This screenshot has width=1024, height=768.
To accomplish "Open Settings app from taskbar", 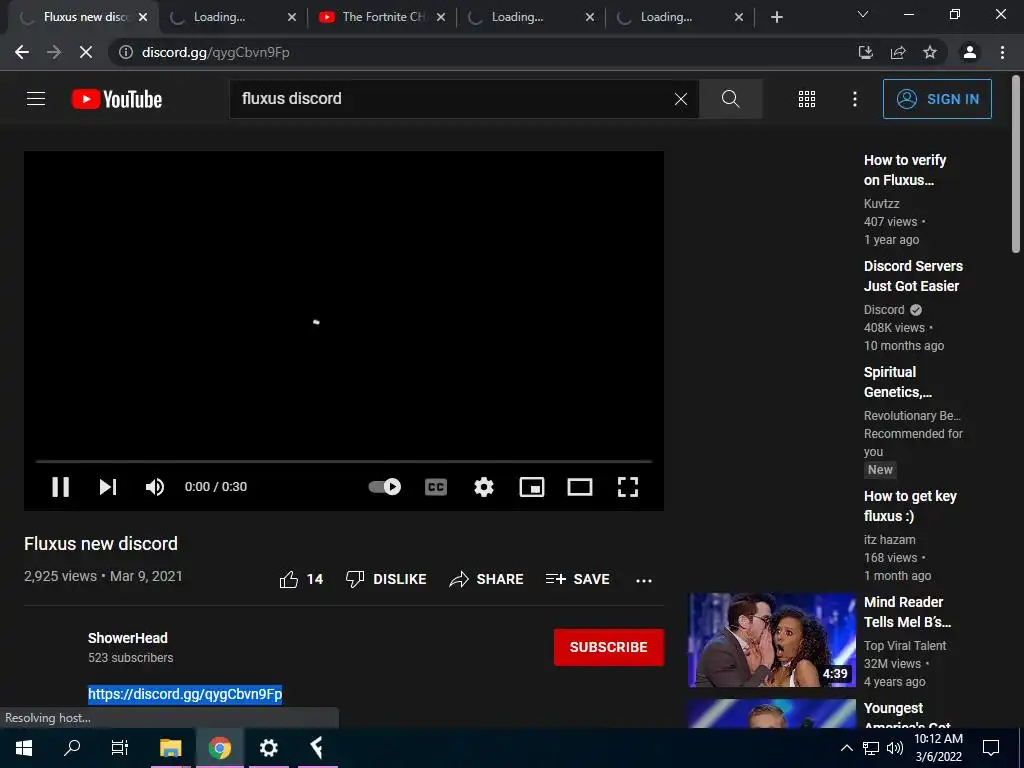I will 268,748.
